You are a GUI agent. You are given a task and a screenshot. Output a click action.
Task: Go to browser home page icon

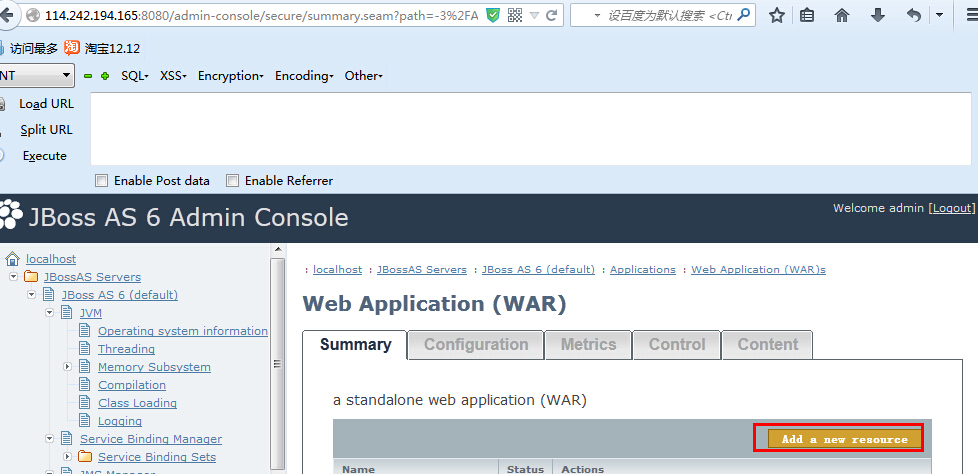842,16
